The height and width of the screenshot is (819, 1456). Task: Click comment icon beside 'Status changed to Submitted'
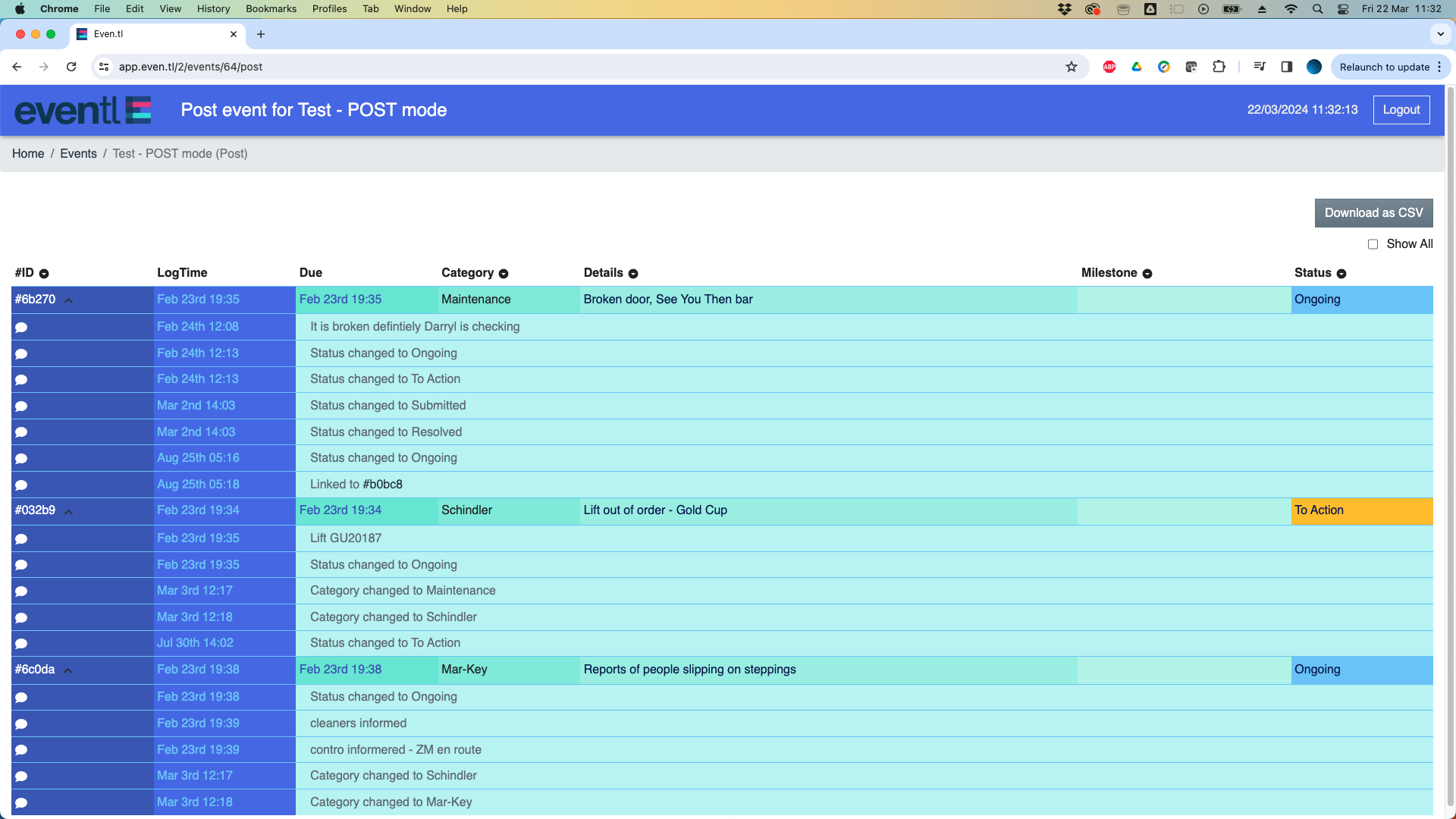point(21,406)
